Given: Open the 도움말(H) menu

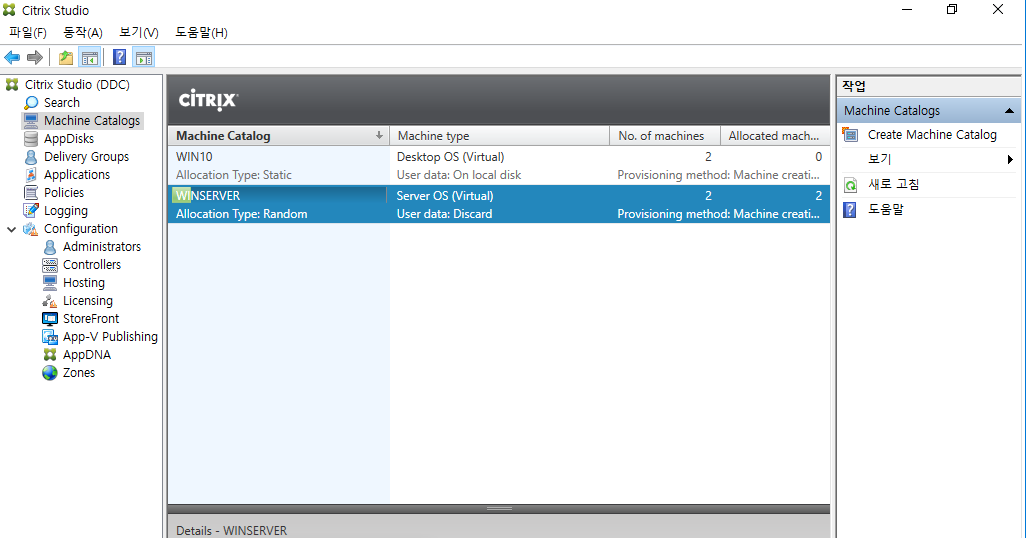Looking at the screenshot, I should tap(201, 33).
